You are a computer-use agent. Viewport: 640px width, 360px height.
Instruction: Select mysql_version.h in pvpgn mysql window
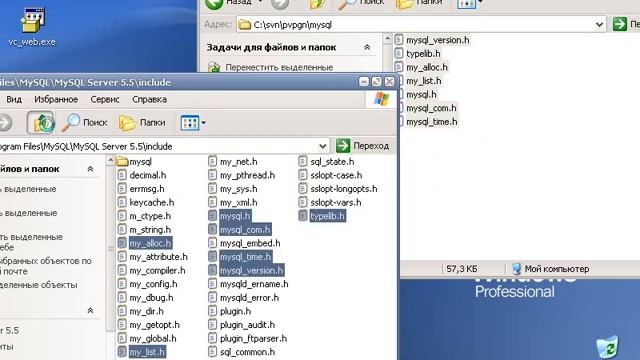point(432,40)
